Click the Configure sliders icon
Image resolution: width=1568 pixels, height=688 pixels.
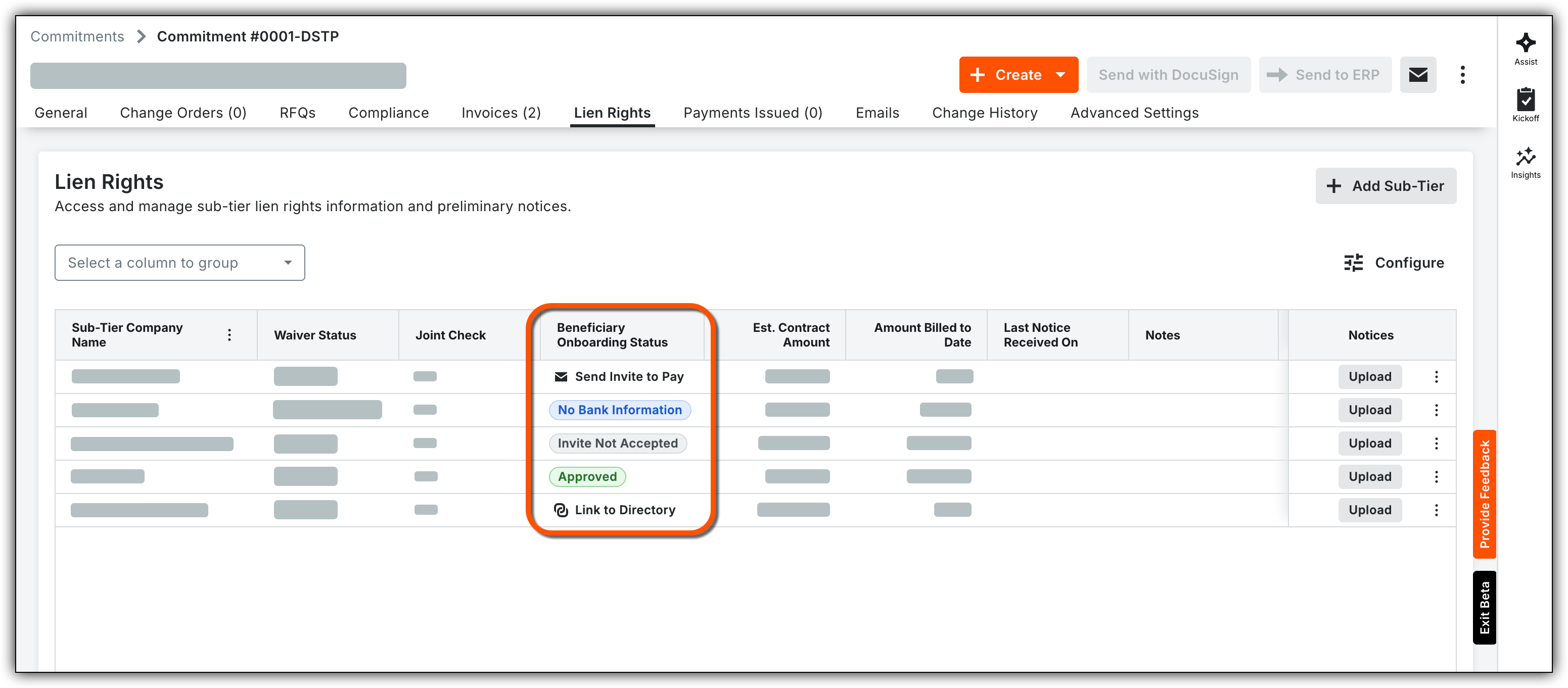[1353, 263]
